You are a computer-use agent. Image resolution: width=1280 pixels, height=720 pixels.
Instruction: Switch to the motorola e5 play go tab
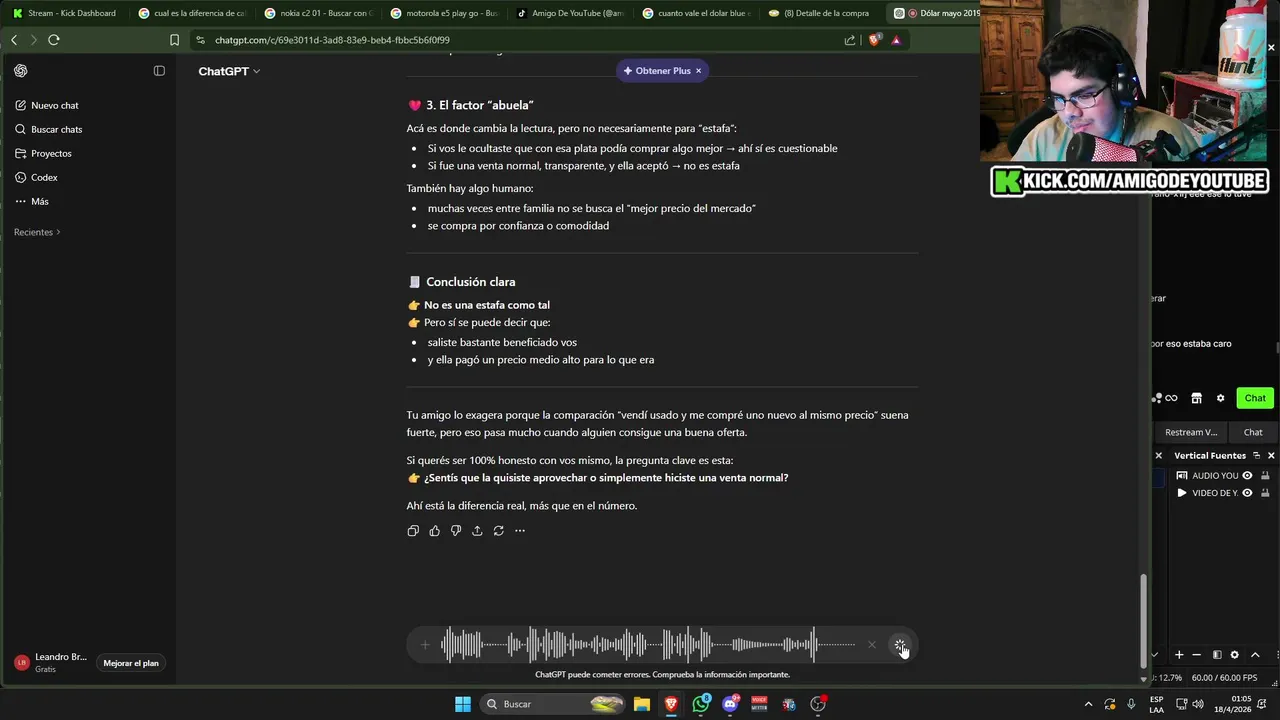coord(444,13)
